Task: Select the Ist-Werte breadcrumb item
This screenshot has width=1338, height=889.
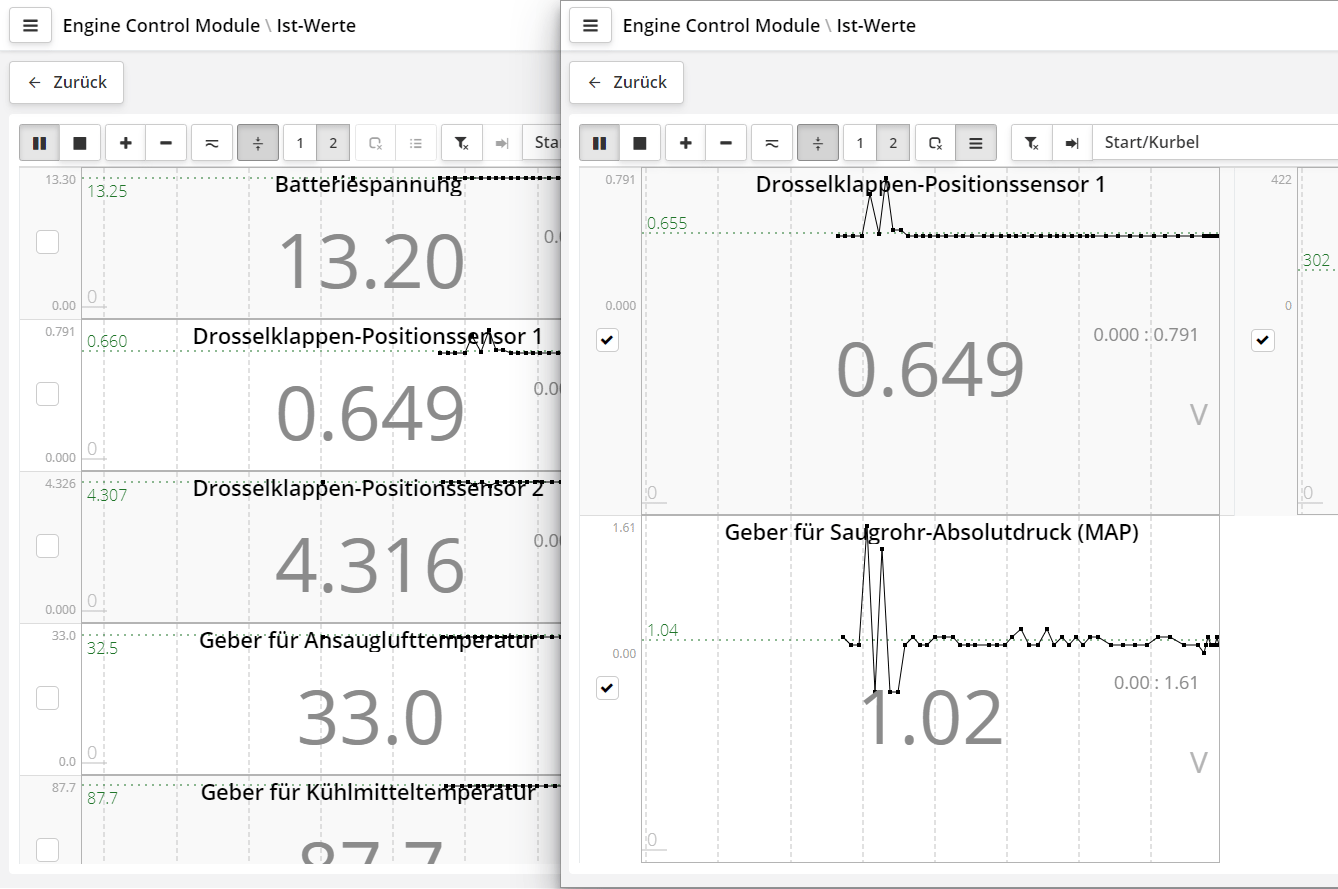Action: pyautogui.click(x=876, y=25)
